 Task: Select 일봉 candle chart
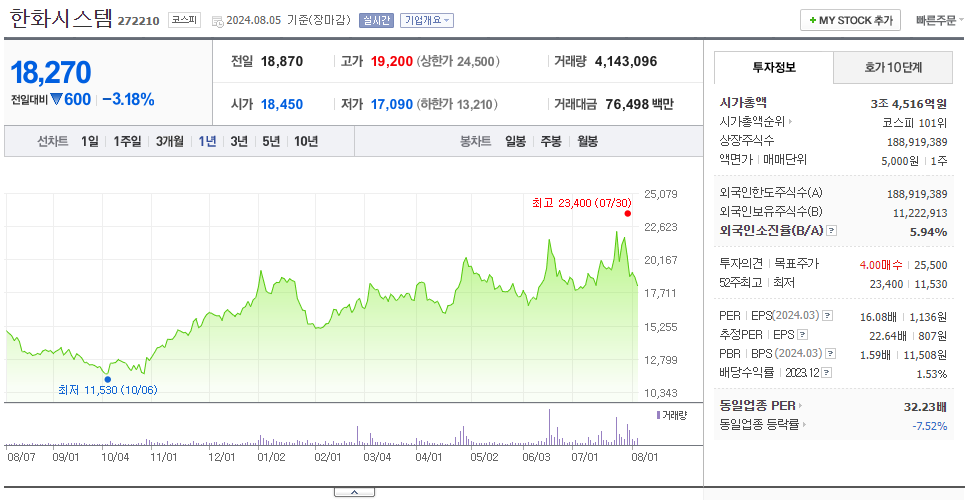[515, 141]
